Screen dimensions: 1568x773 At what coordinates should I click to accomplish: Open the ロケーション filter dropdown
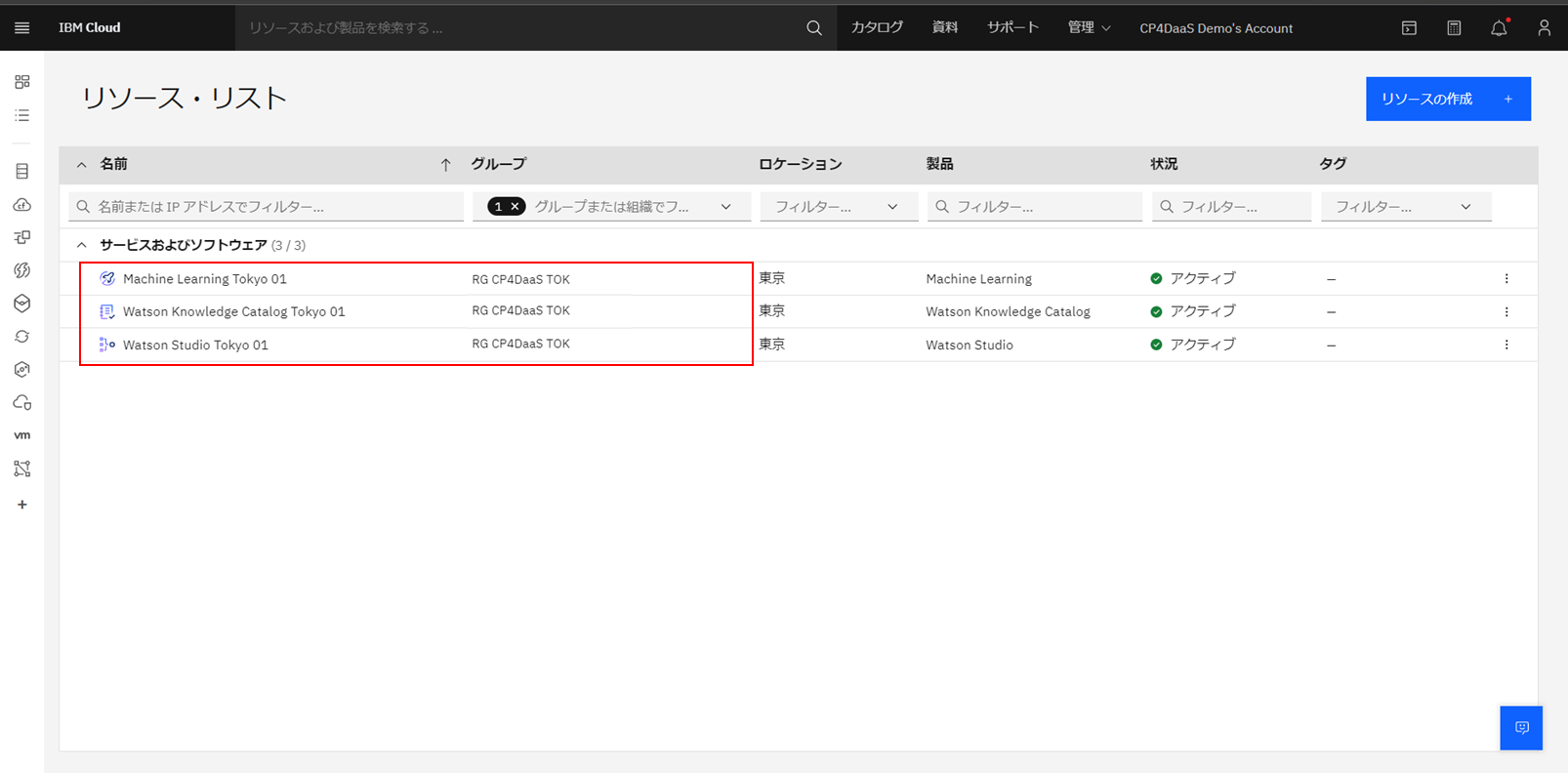839,207
